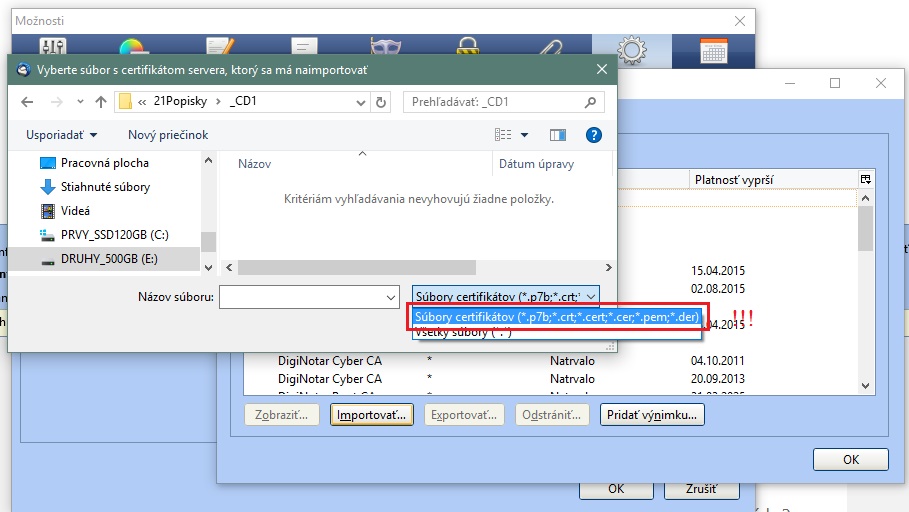Click certificate list scroll up arrow
This screenshot has height=512, width=909.
click(x=866, y=198)
